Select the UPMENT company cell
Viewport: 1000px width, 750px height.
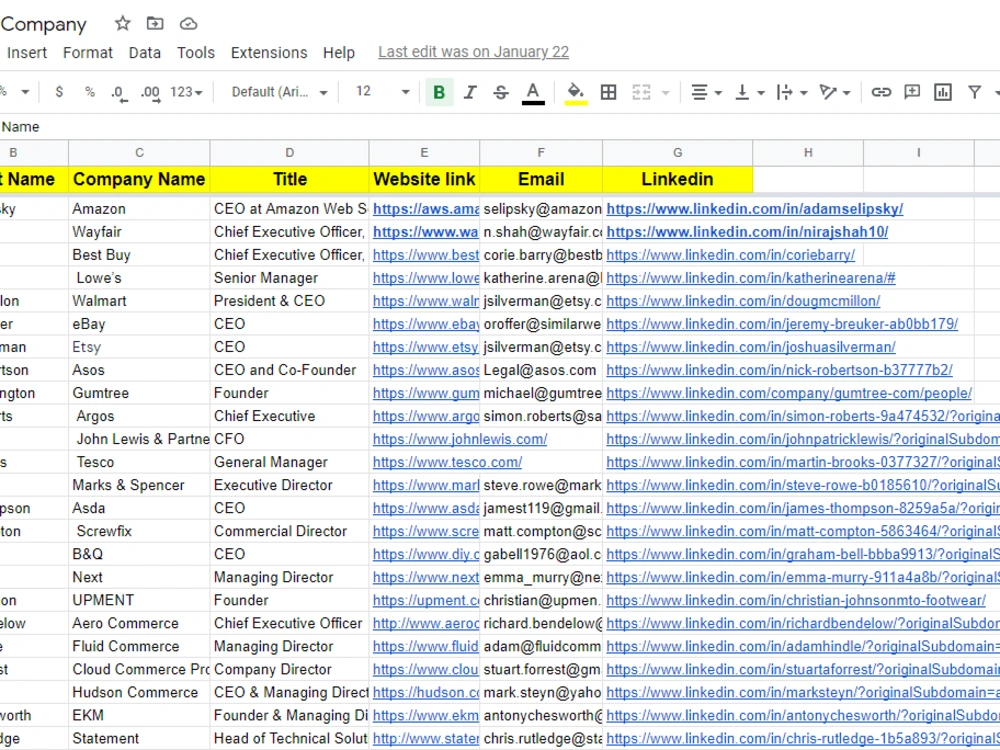[139, 600]
